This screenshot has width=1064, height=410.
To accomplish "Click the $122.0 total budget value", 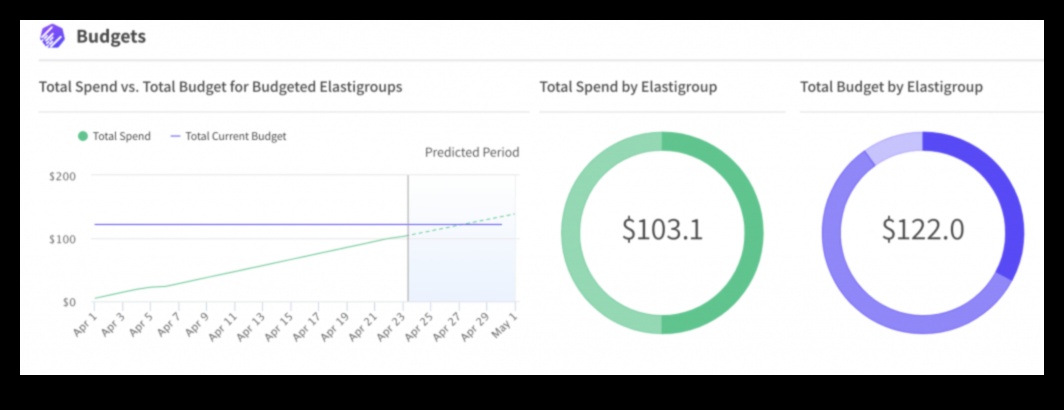I will (923, 230).
